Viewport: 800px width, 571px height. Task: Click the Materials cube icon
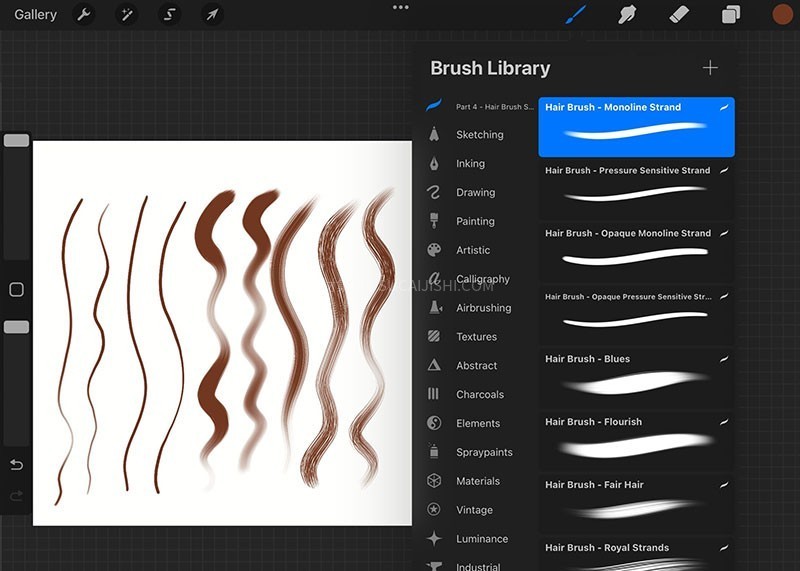click(x=434, y=481)
